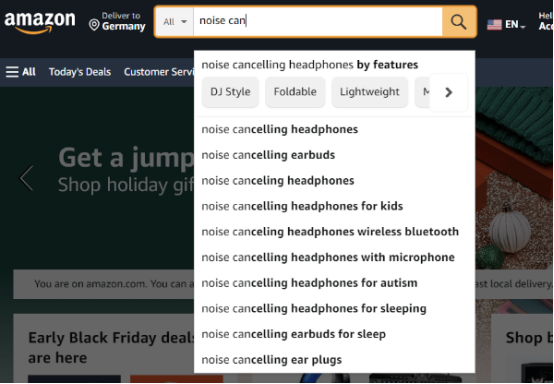554x384 pixels.
Task: Open the EN language dropdown
Action: [x=515, y=25]
